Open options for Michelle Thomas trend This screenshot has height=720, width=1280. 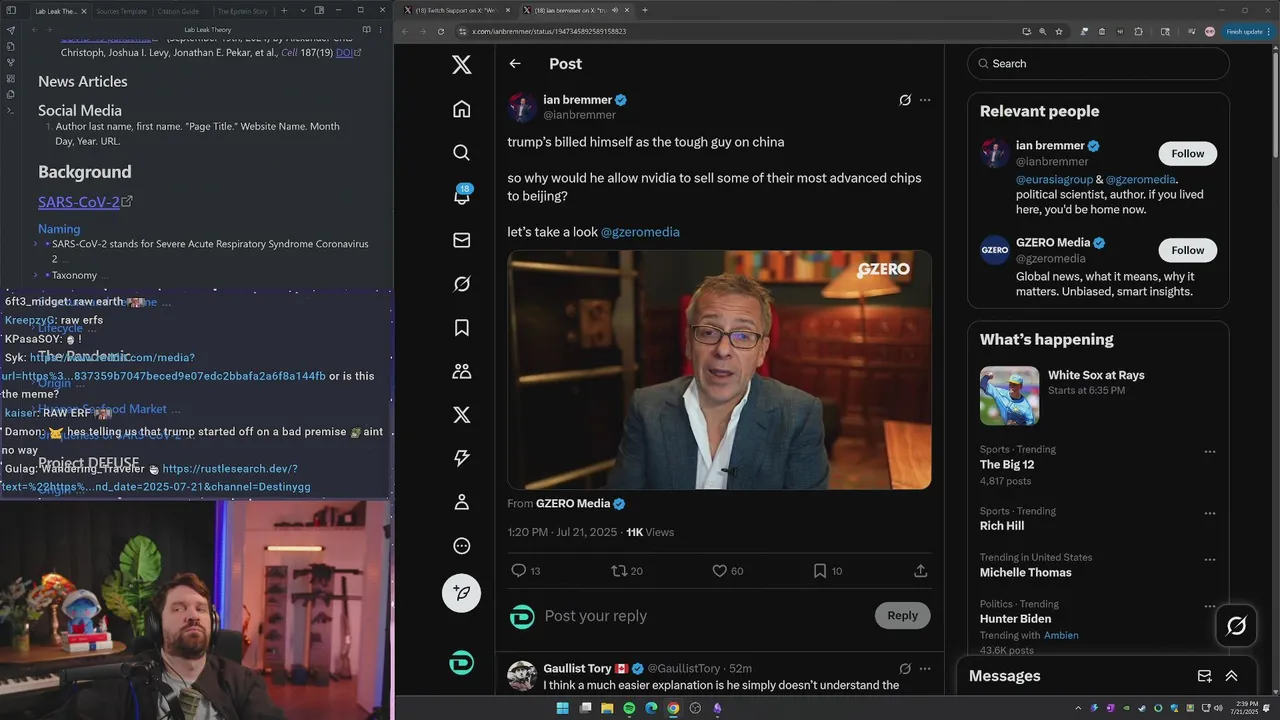[x=1209, y=560]
